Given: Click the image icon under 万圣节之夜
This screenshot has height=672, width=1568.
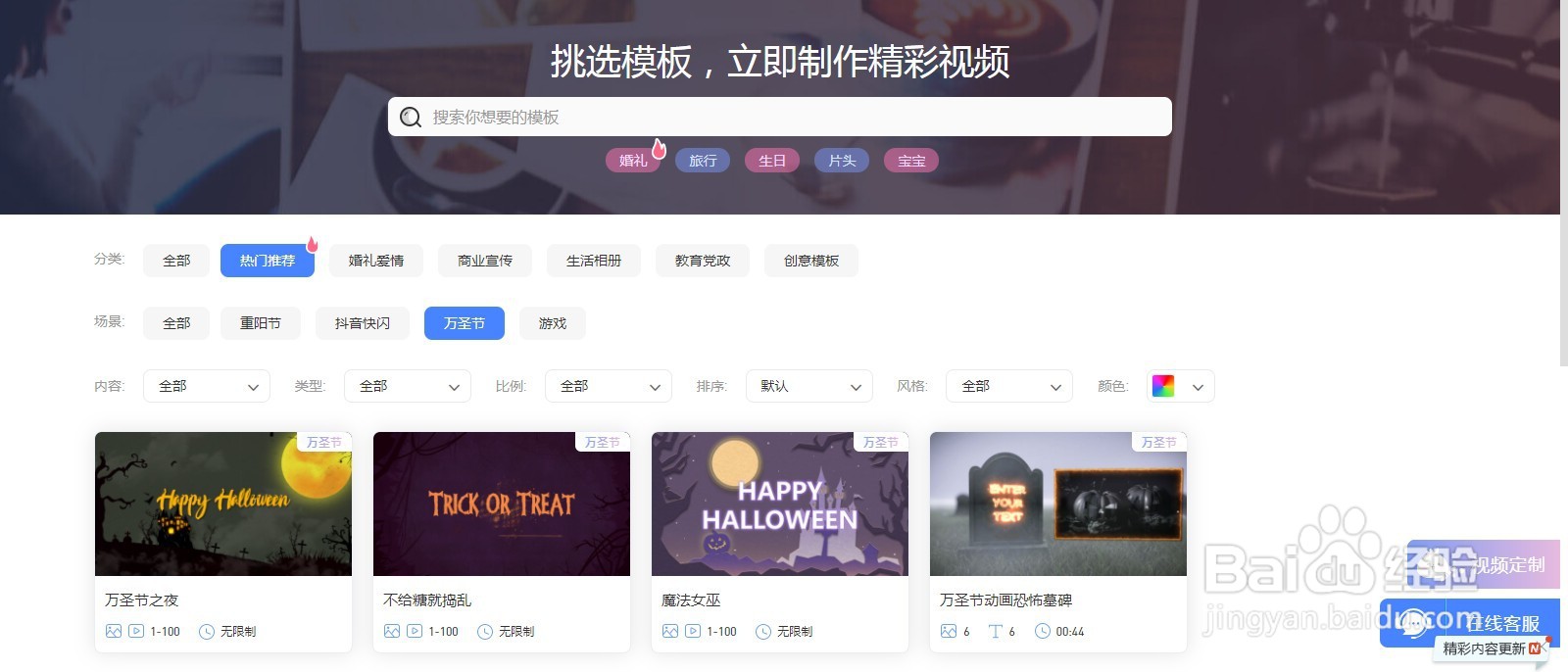Looking at the screenshot, I should (114, 631).
